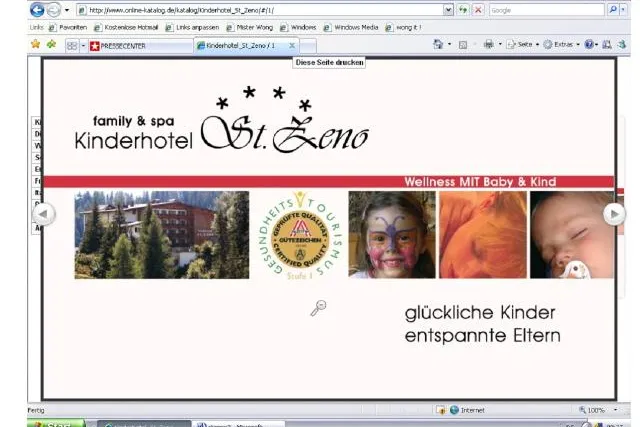640x427 pixels.
Task: Open the search provider dropdown arrow
Action: 623,10
